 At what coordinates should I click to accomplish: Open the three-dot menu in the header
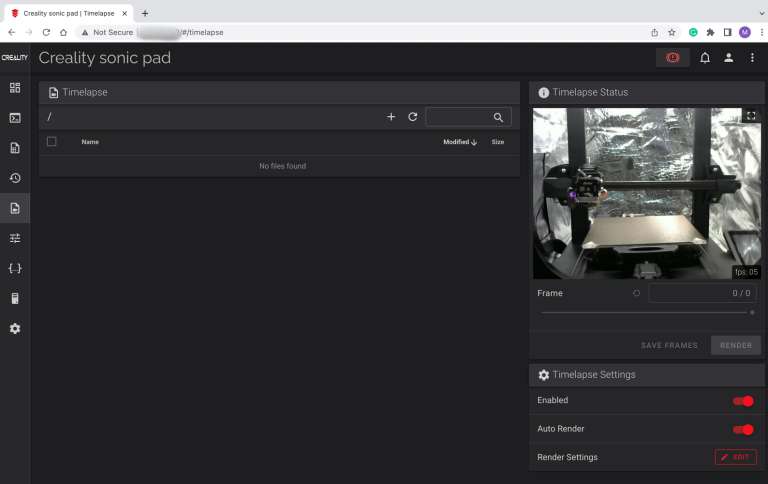pyautogui.click(x=752, y=58)
